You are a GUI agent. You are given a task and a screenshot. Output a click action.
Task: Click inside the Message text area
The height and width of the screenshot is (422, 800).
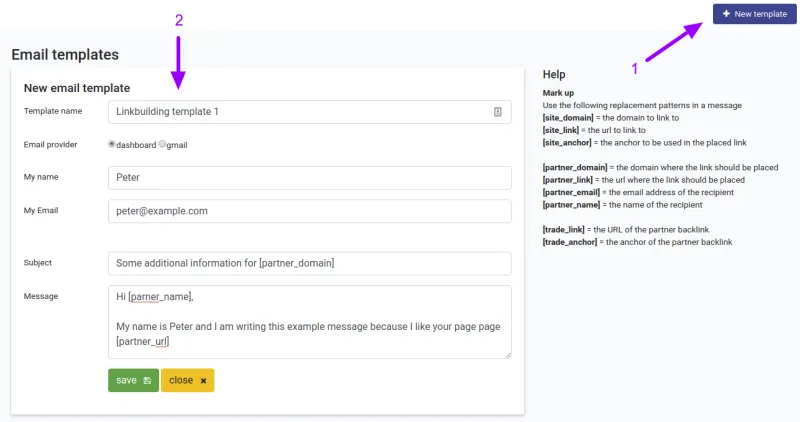coord(310,322)
